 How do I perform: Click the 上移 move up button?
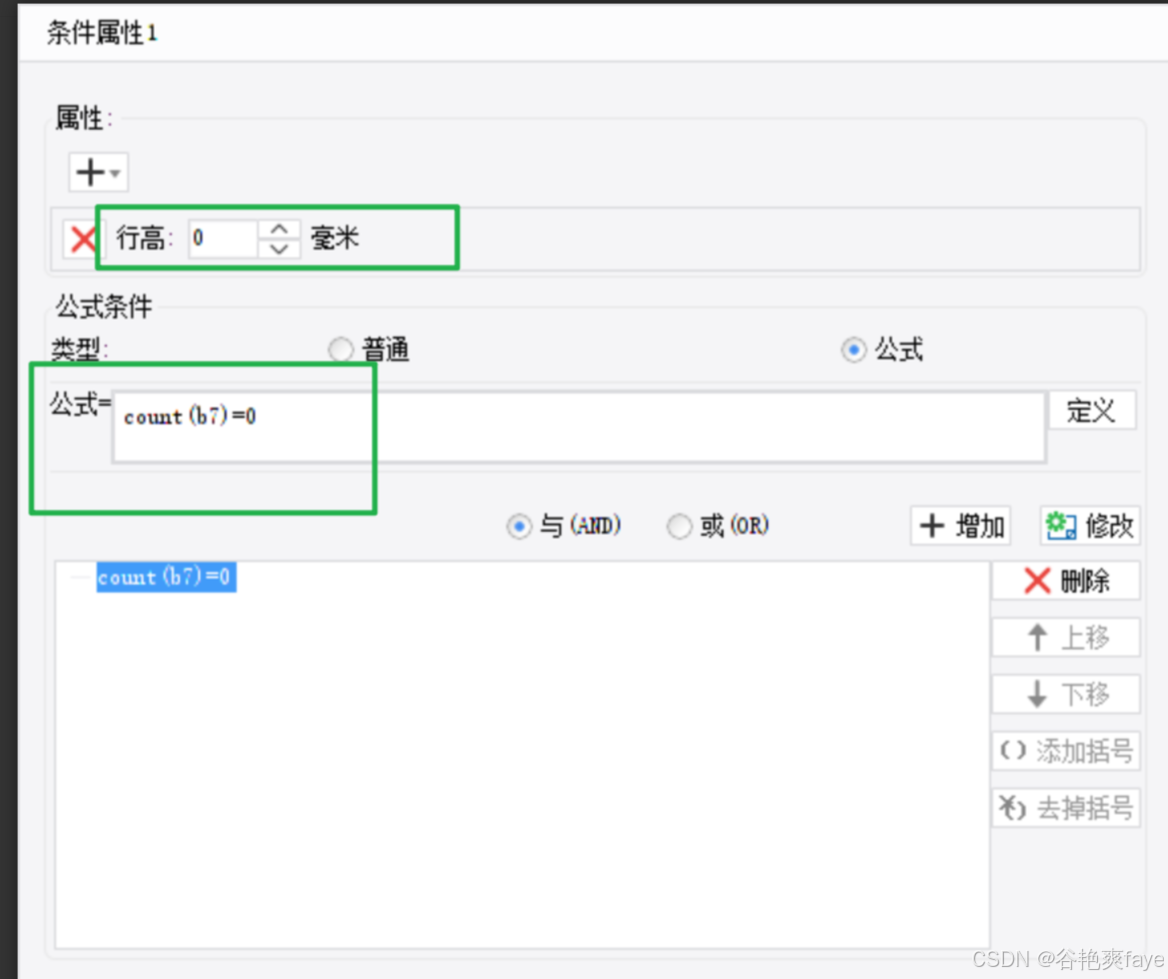[1066, 638]
